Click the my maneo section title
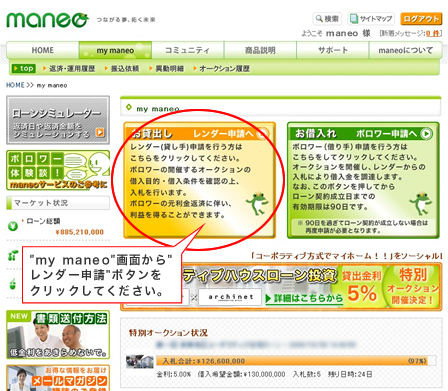Image resolution: width=448 pixels, height=391 pixels. [x=158, y=109]
